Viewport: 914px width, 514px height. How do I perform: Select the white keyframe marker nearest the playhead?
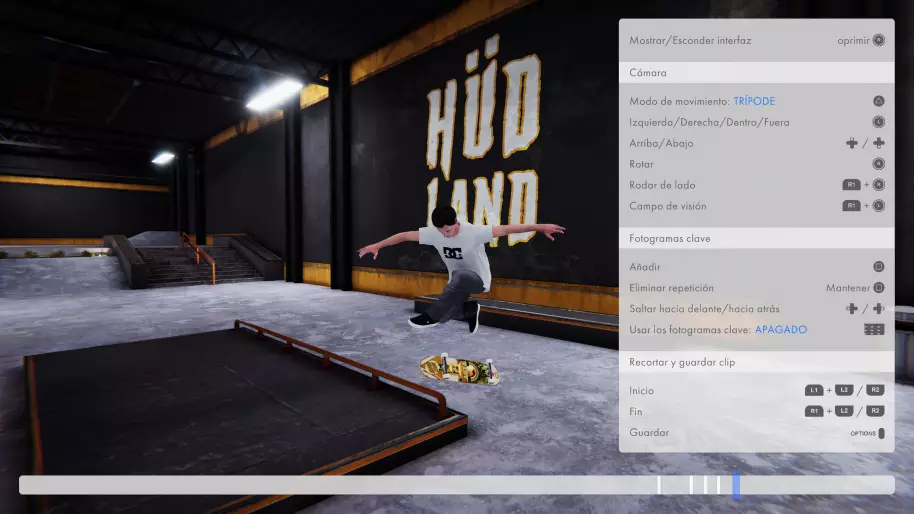[x=719, y=485]
